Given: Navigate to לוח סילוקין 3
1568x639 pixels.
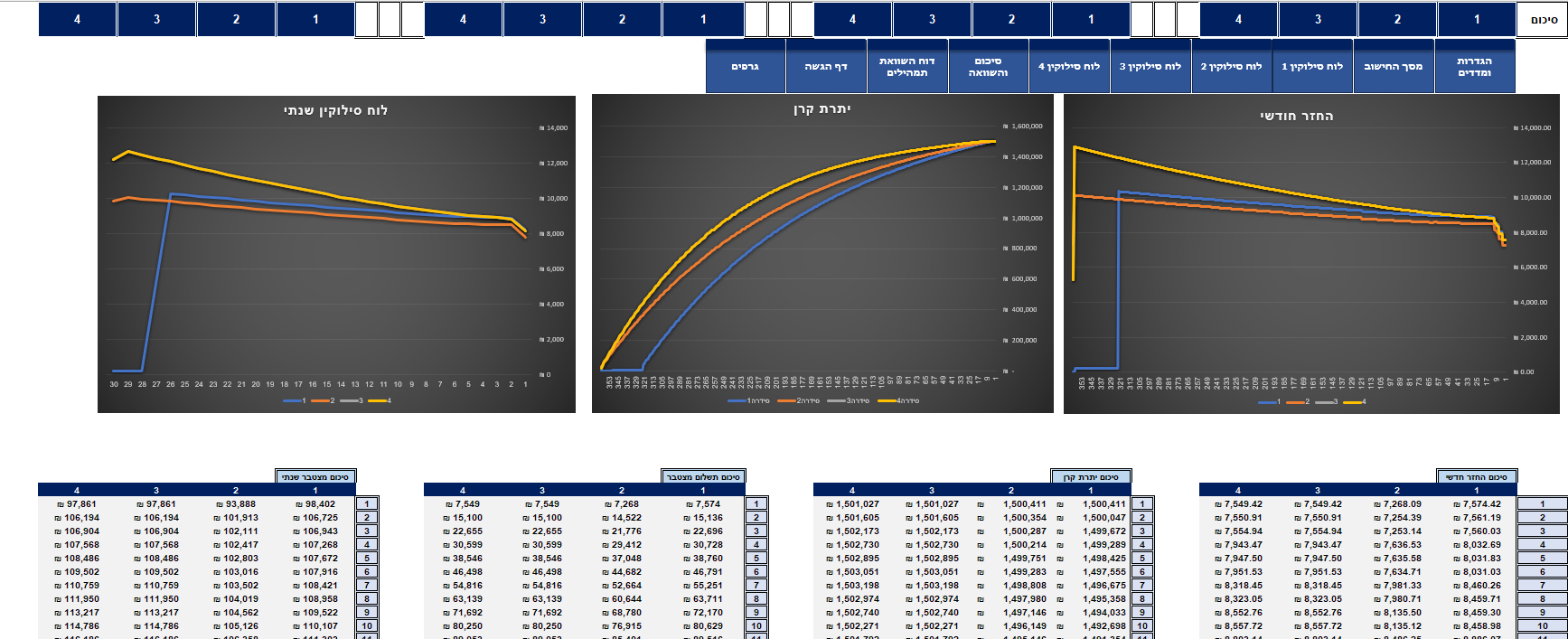Looking at the screenshot, I should (x=1150, y=67).
